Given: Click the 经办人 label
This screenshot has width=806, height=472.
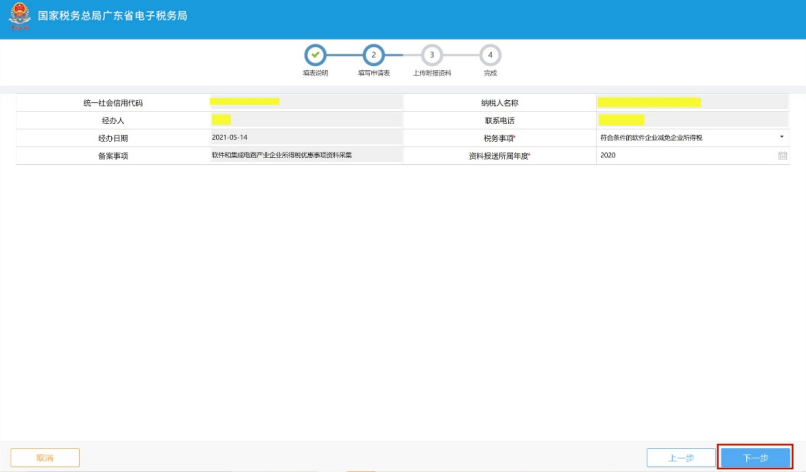Looking at the screenshot, I should (x=113, y=120).
